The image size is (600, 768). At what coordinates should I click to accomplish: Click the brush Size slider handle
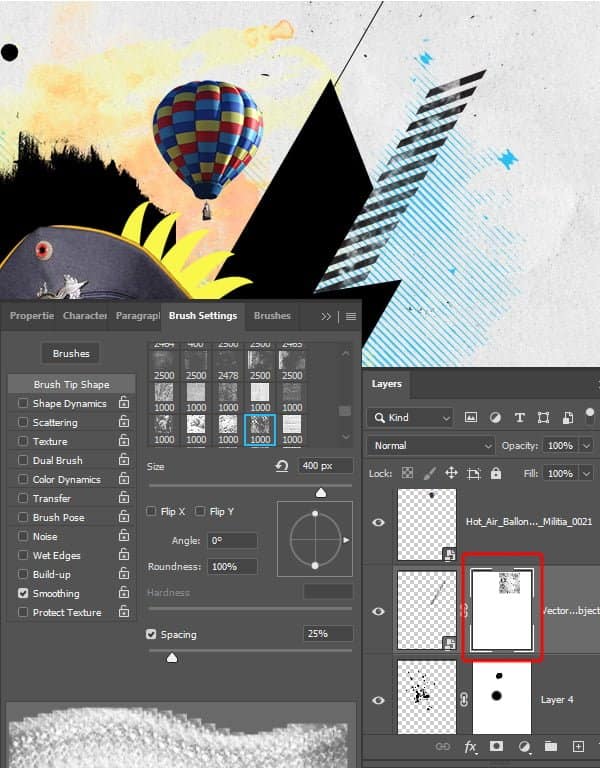click(x=321, y=492)
